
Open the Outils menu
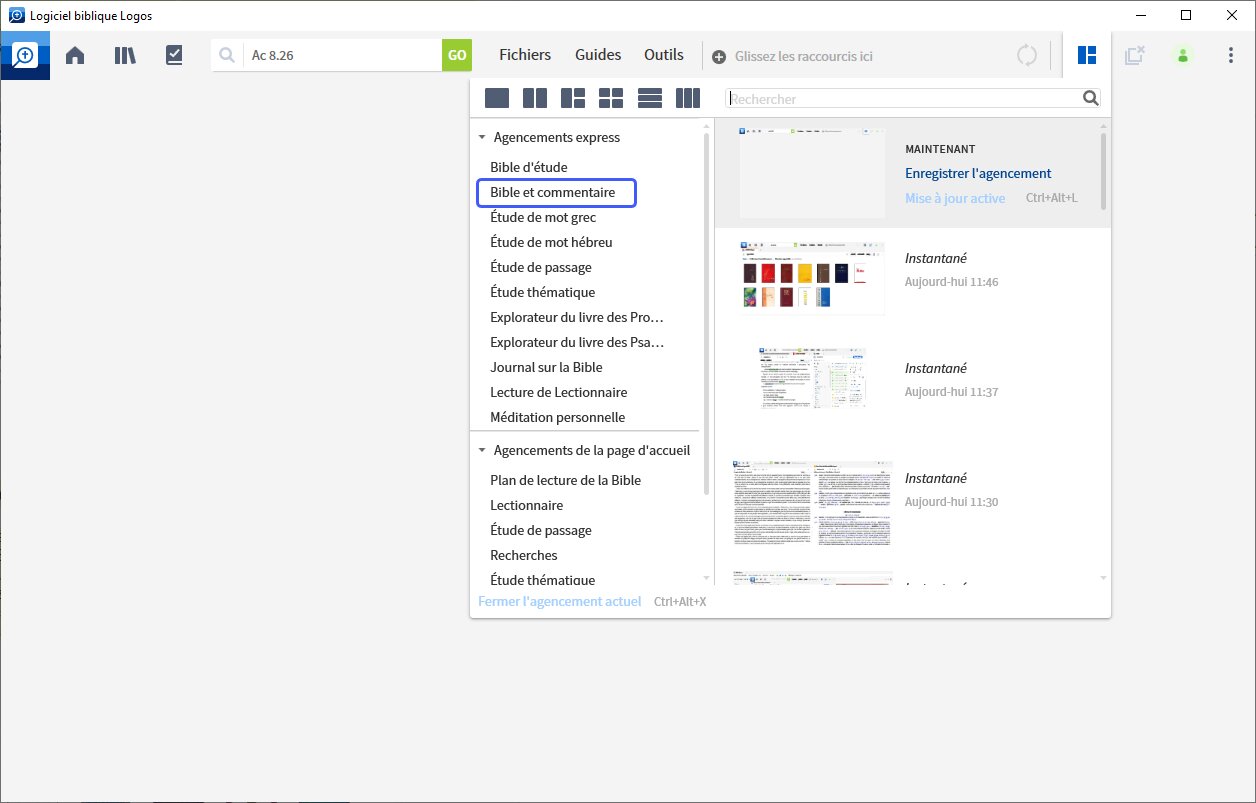664,55
